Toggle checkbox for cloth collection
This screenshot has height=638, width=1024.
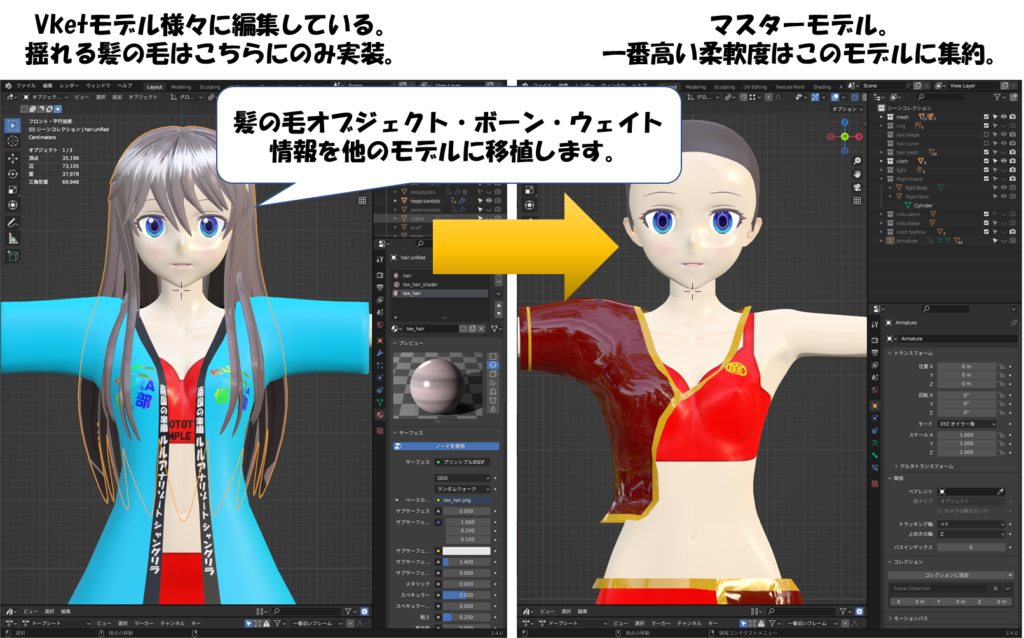click(x=986, y=161)
